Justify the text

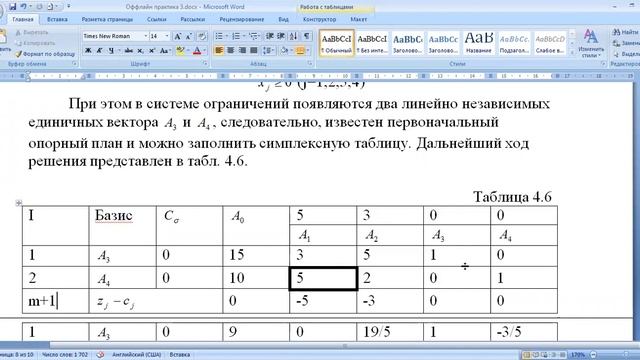(253, 50)
